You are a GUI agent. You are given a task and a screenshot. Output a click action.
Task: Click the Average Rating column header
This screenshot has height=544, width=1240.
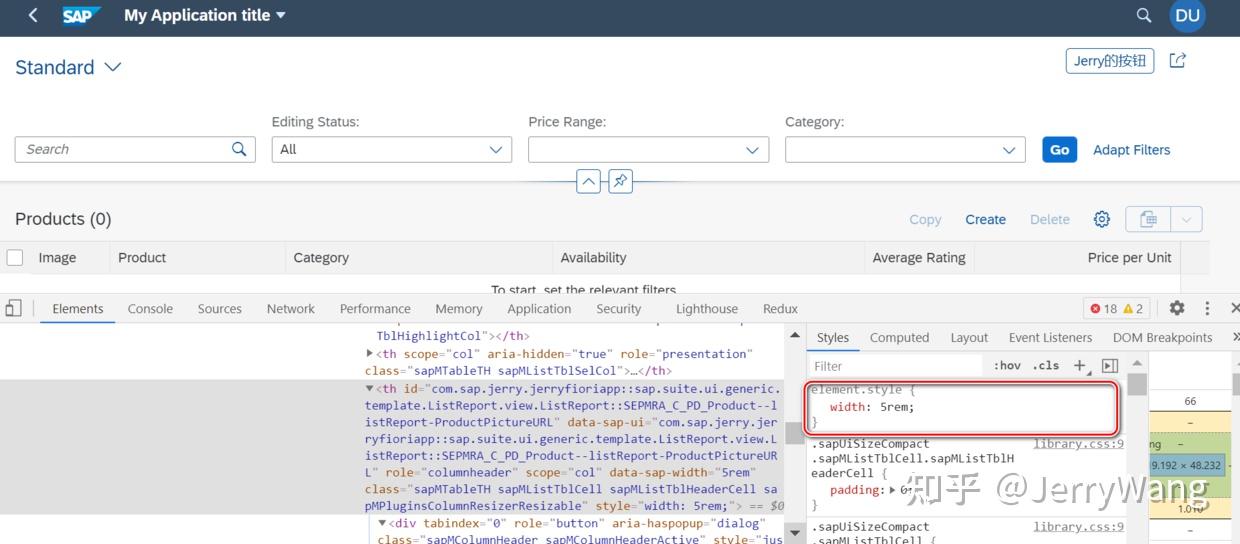(x=919, y=257)
